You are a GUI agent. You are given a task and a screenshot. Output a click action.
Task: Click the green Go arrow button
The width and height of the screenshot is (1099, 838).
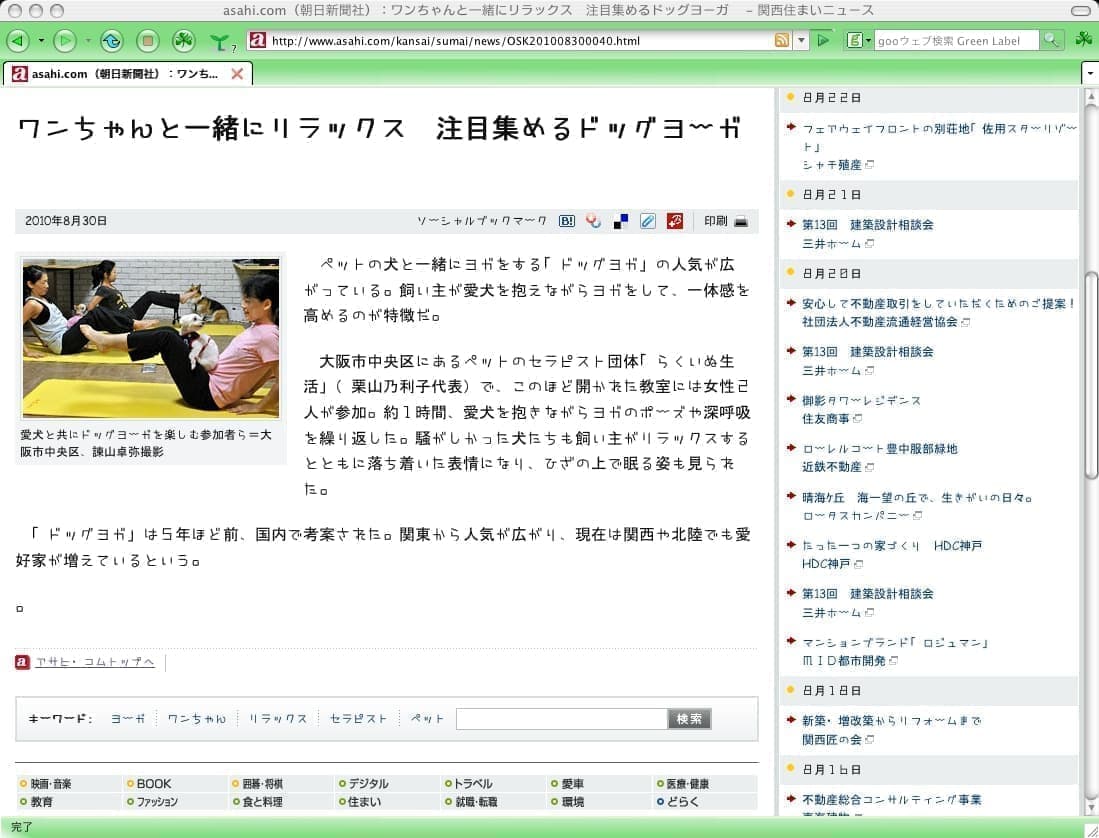click(x=823, y=41)
